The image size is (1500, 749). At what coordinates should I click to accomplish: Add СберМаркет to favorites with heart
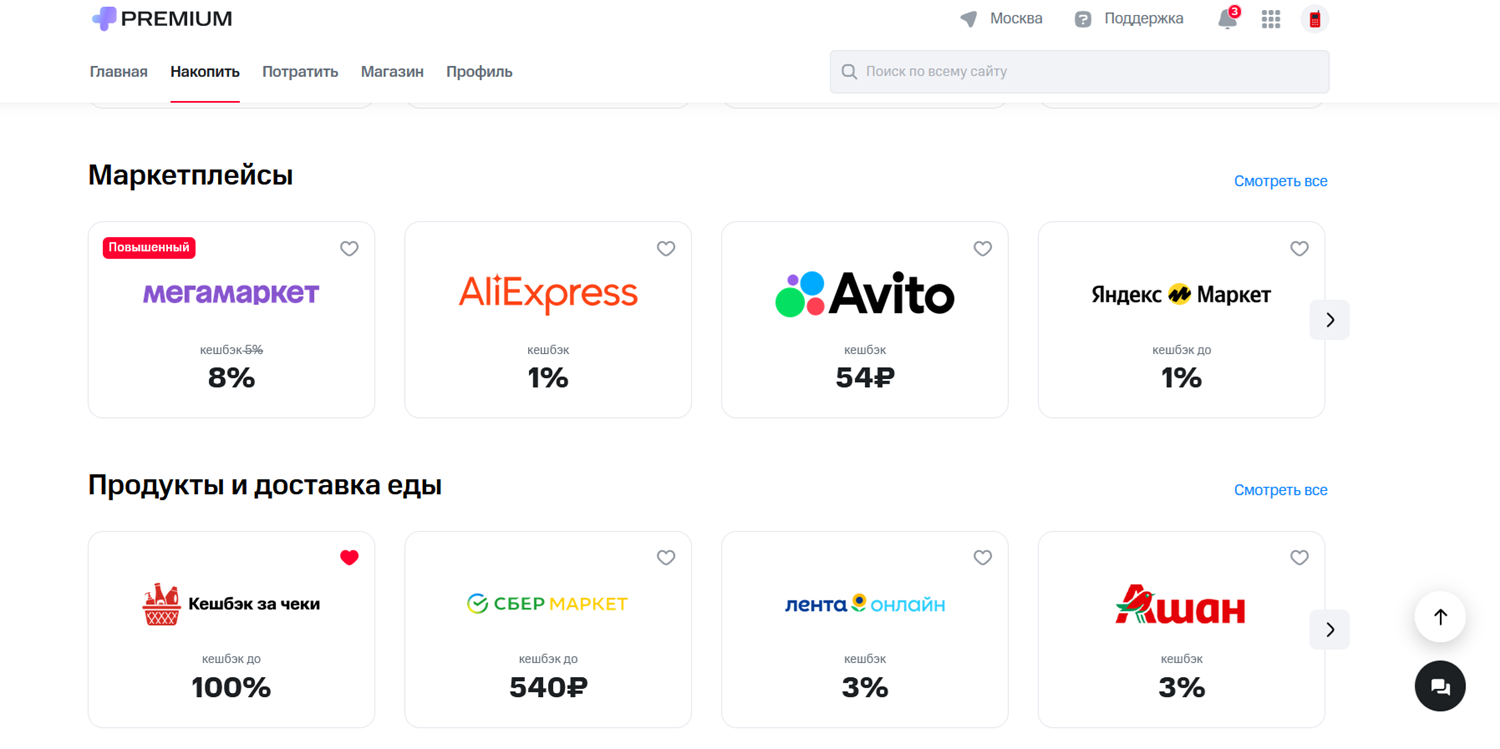click(666, 558)
